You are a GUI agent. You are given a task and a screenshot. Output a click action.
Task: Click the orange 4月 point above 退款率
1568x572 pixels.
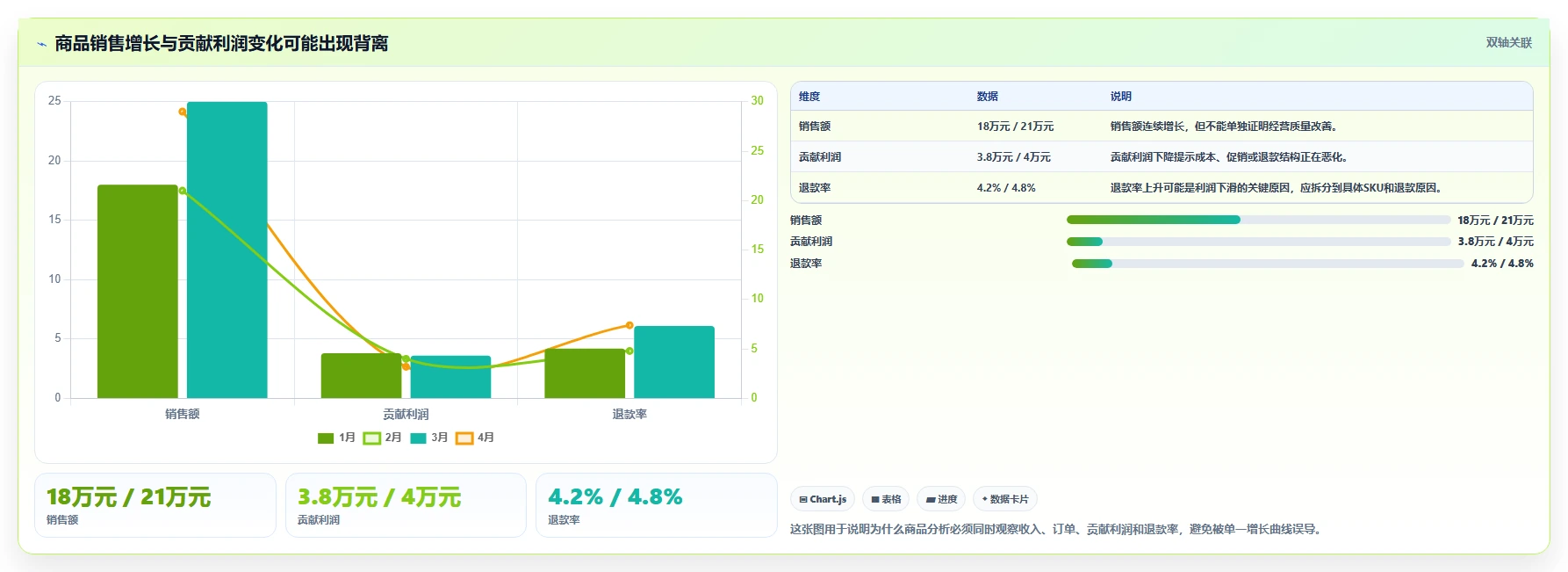click(x=629, y=325)
